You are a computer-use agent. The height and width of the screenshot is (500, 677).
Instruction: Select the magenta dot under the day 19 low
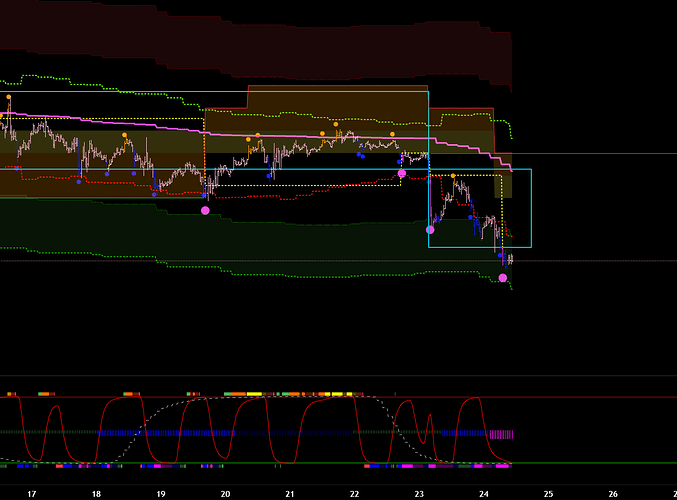tap(206, 210)
